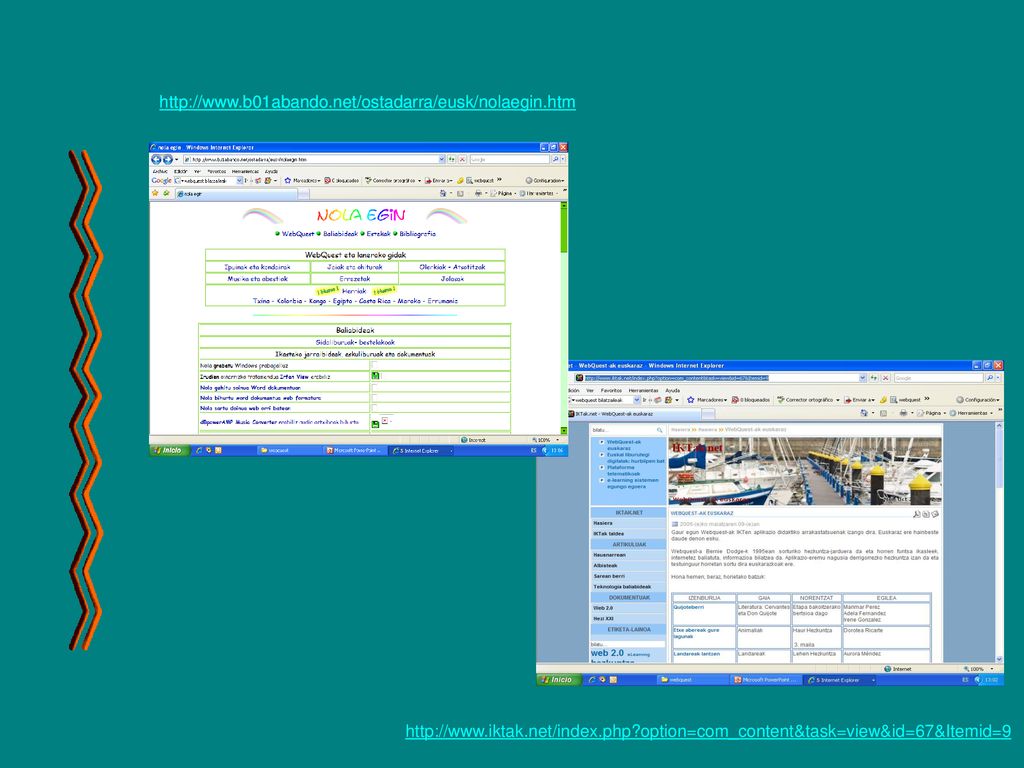Viewport: 1024px width, 768px height.
Task: Click the email icon beside article heading
Action: coord(935,514)
